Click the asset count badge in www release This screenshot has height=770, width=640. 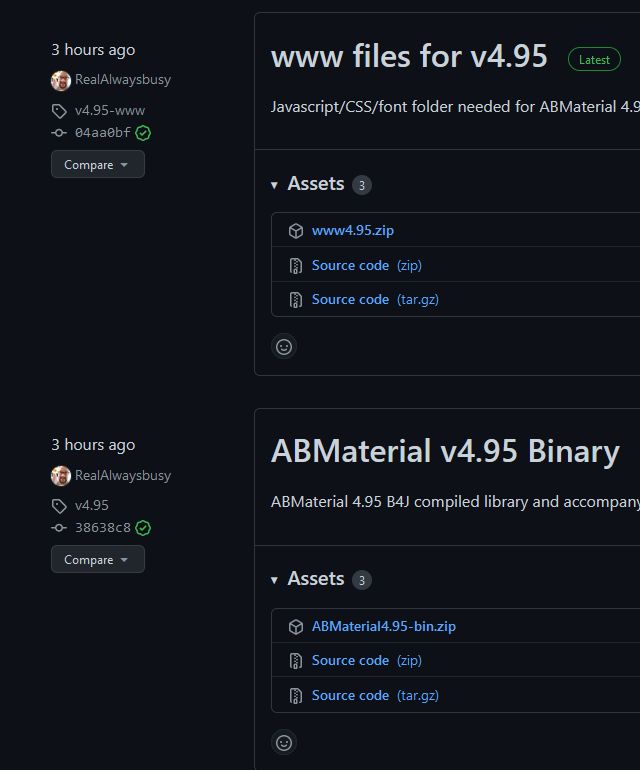(x=362, y=185)
